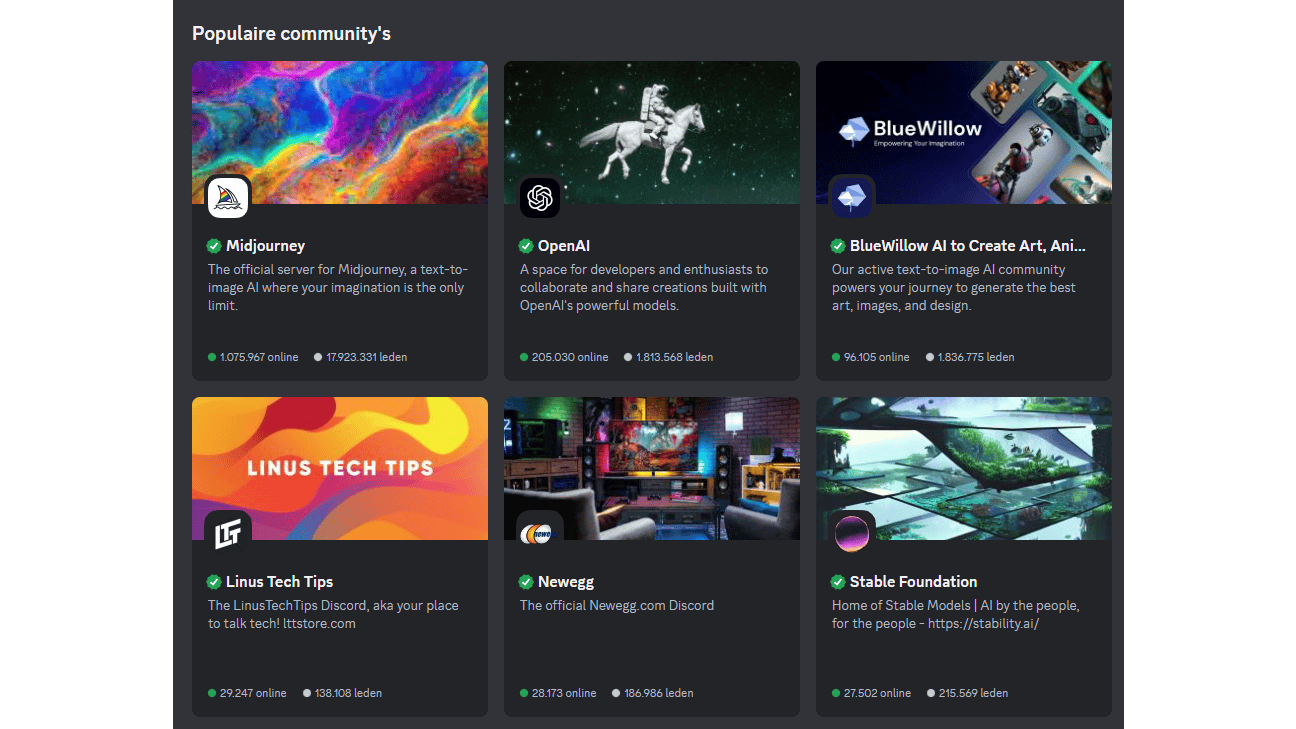Select the colorful Midjourney banner image
The height and width of the screenshot is (729, 1296).
click(340, 132)
